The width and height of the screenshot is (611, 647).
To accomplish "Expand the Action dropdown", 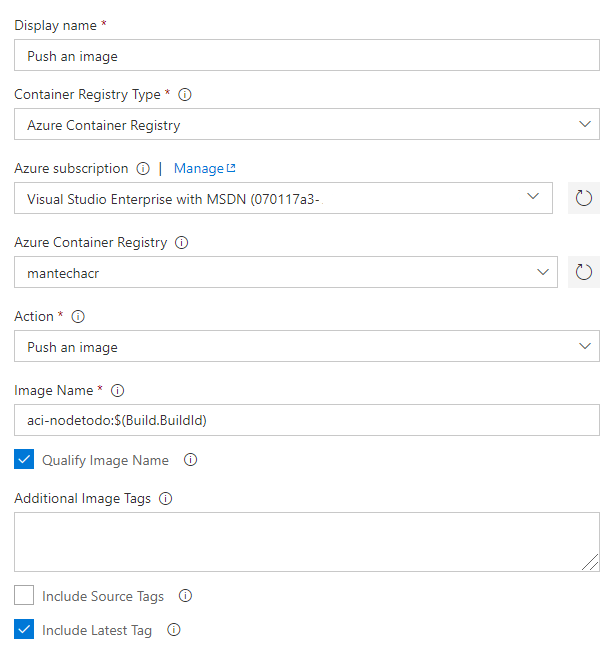I will pyautogui.click(x=307, y=346).
